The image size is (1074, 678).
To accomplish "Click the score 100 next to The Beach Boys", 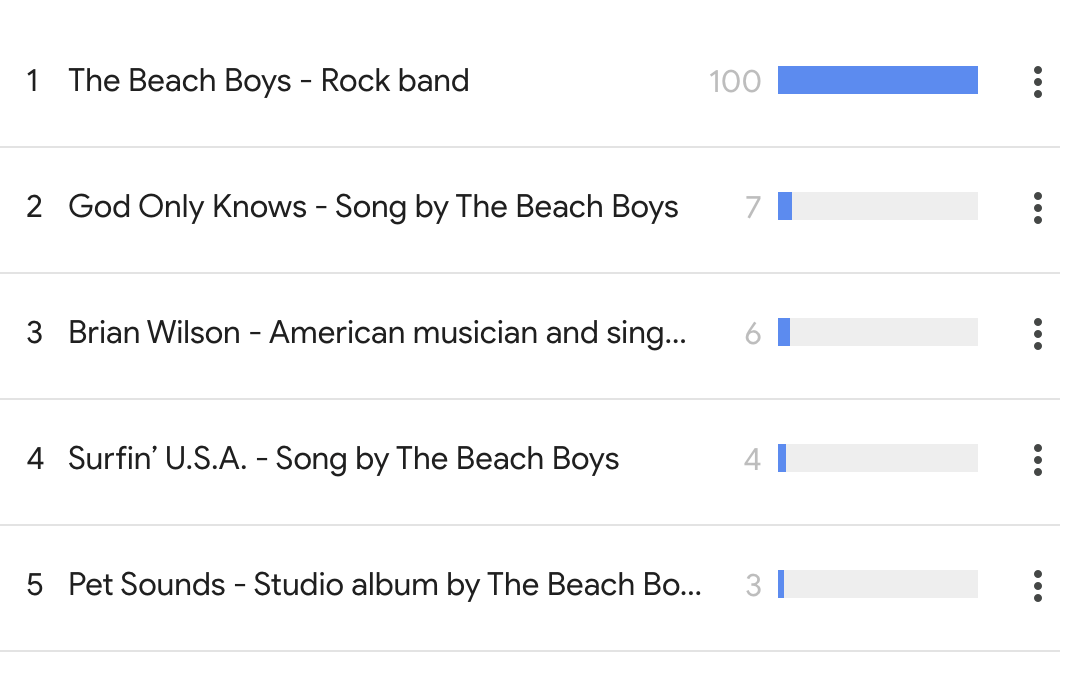I will (x=735, y=81).
